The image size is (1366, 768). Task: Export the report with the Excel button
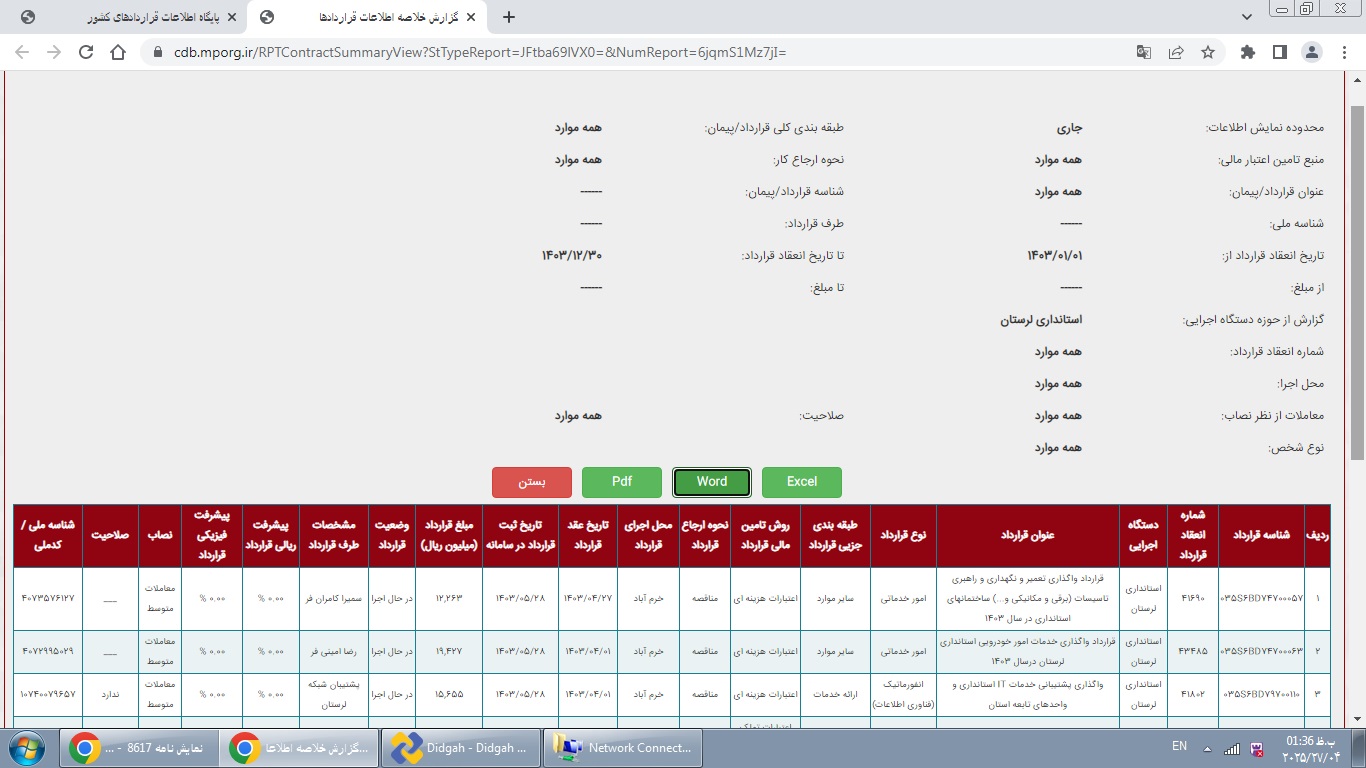pyautogui.click(x=802, y=482)
